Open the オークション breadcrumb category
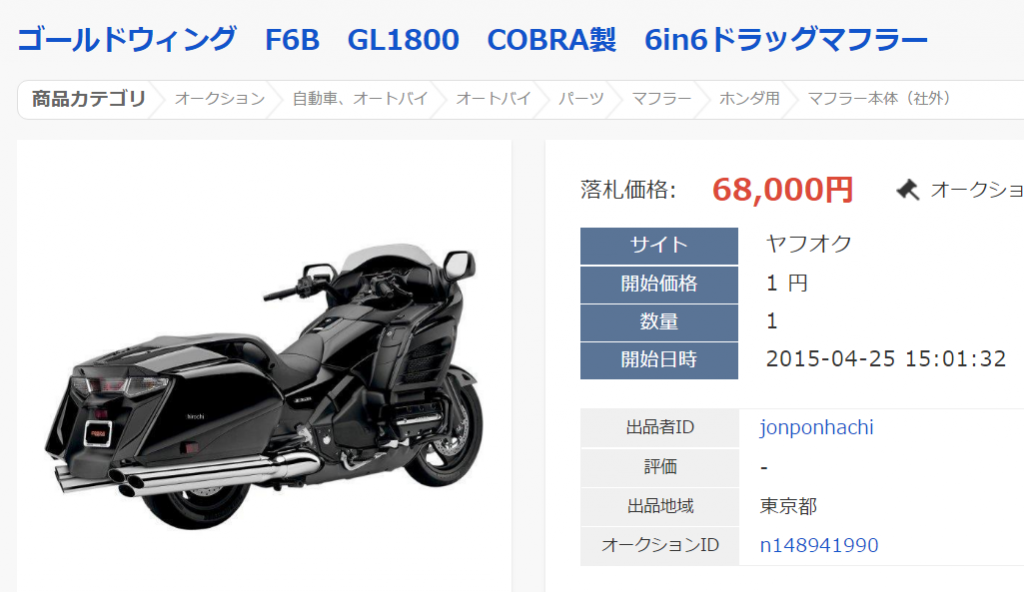Image resolution: width=1024 pixels, height=592 pixels. pyautogui.click(x=219, y=99)
